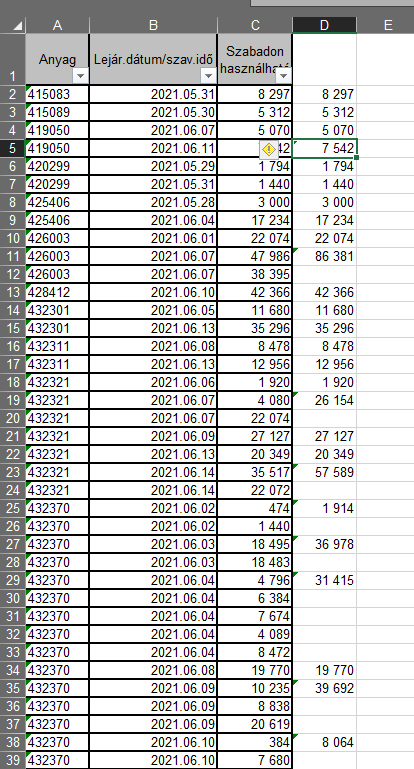Image resolution: width=414 pixels, height=769 pixels.
Task: Click column C cell showing 474
Action: coord(255,508)
